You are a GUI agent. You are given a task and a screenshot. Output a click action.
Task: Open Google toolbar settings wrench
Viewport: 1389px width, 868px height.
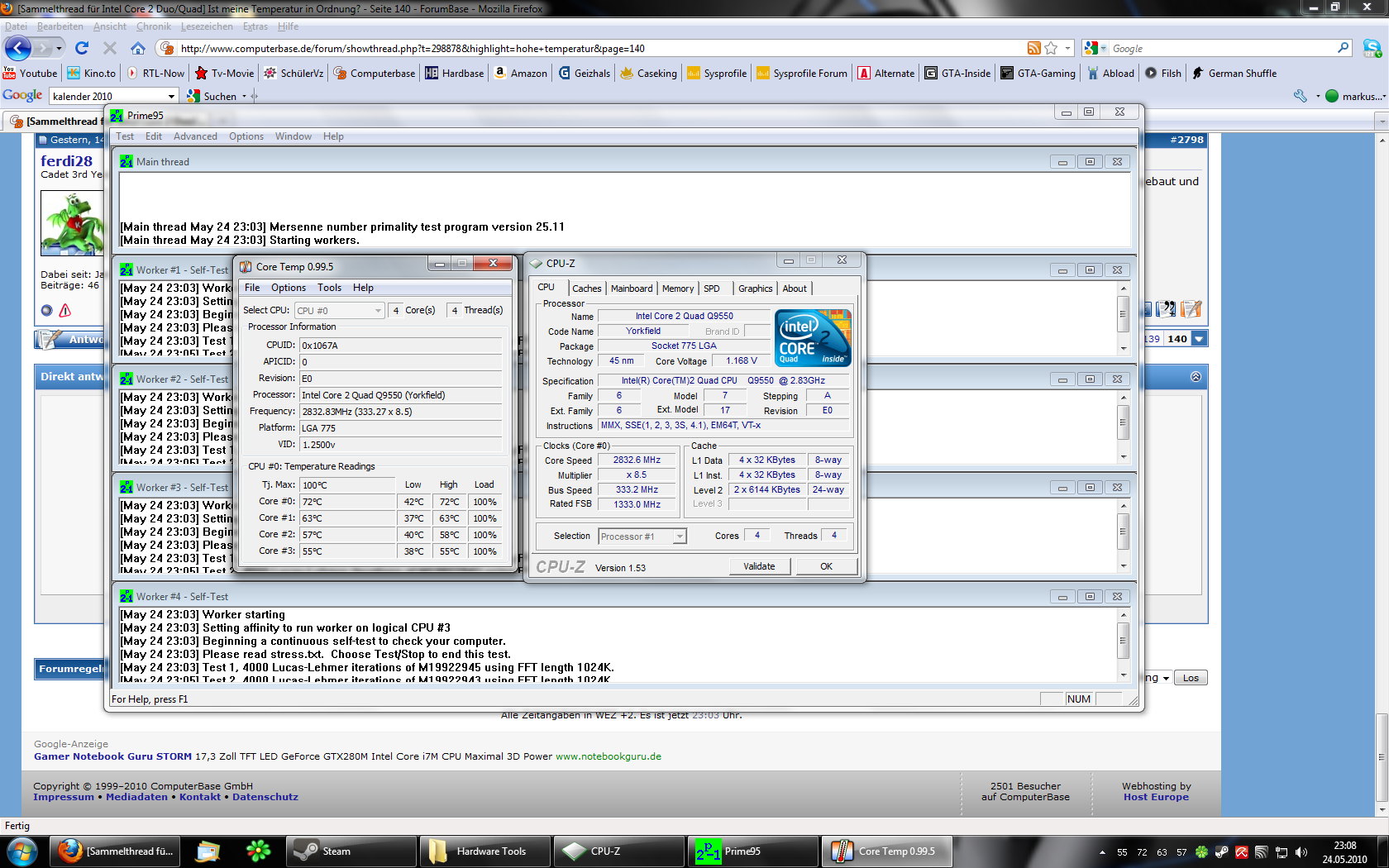(1300, 96)
